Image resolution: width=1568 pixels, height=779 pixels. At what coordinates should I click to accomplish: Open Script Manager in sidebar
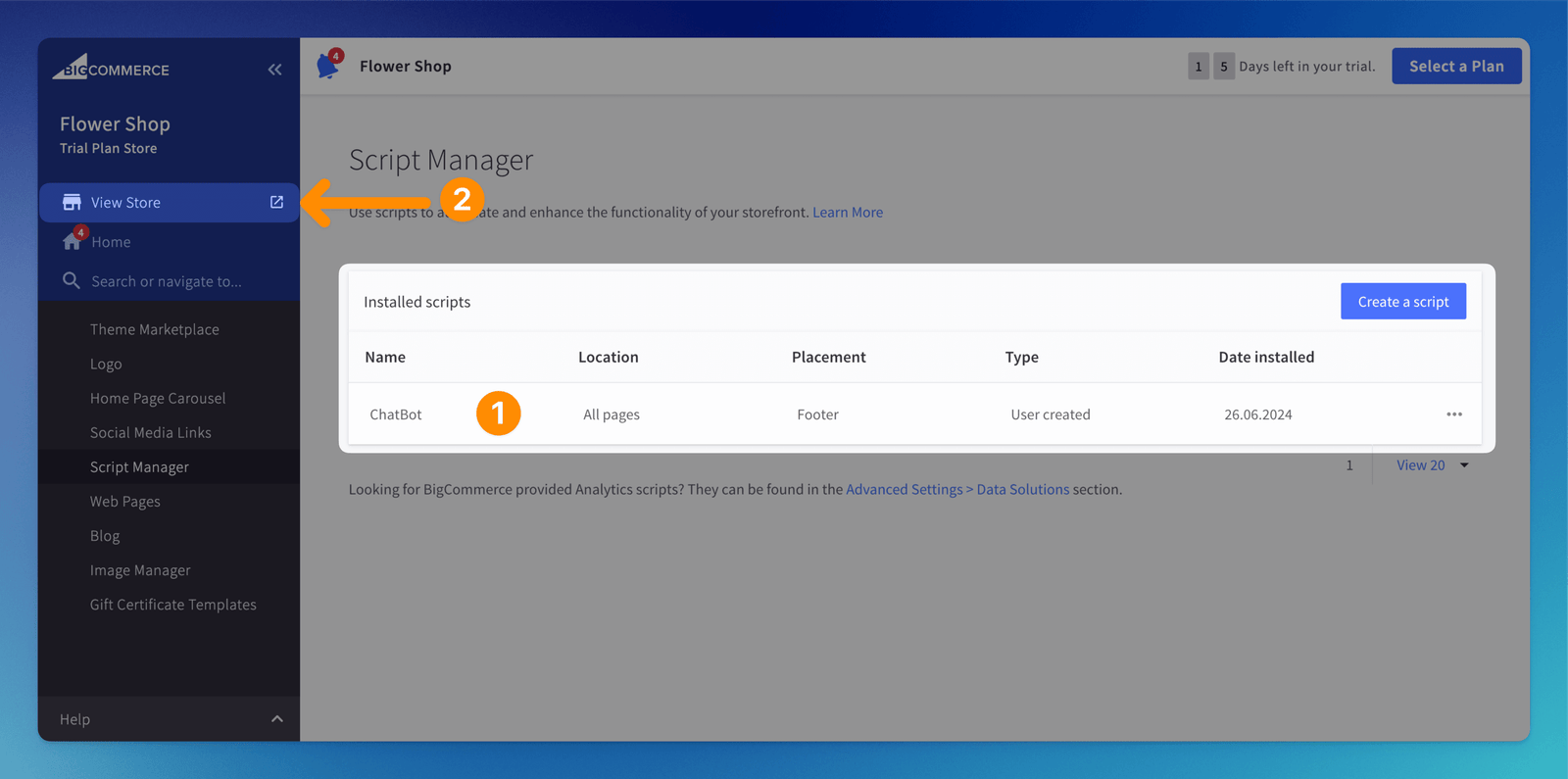click(139, 467)
